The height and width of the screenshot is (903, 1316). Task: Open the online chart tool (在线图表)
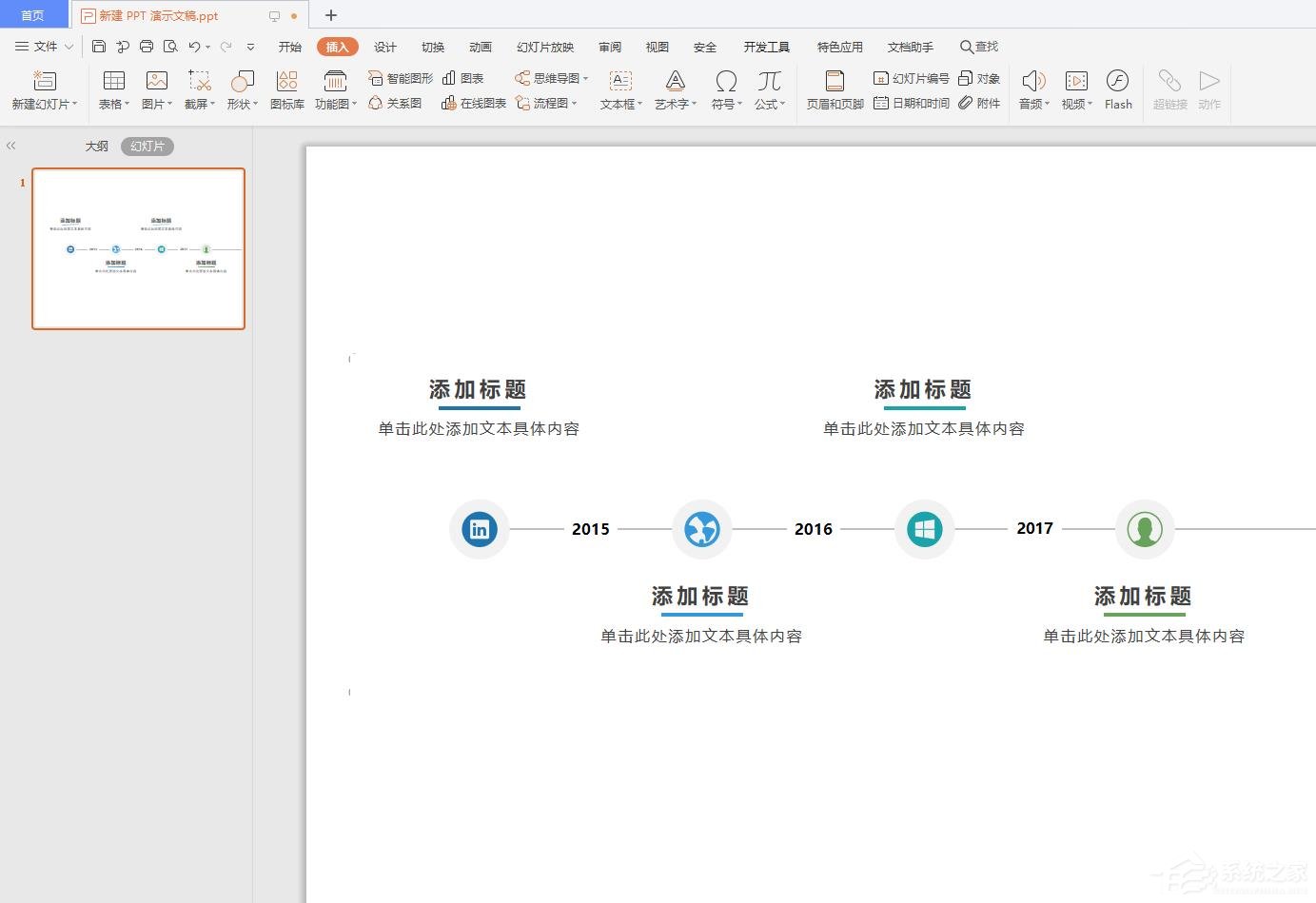[x=471, y=103]
